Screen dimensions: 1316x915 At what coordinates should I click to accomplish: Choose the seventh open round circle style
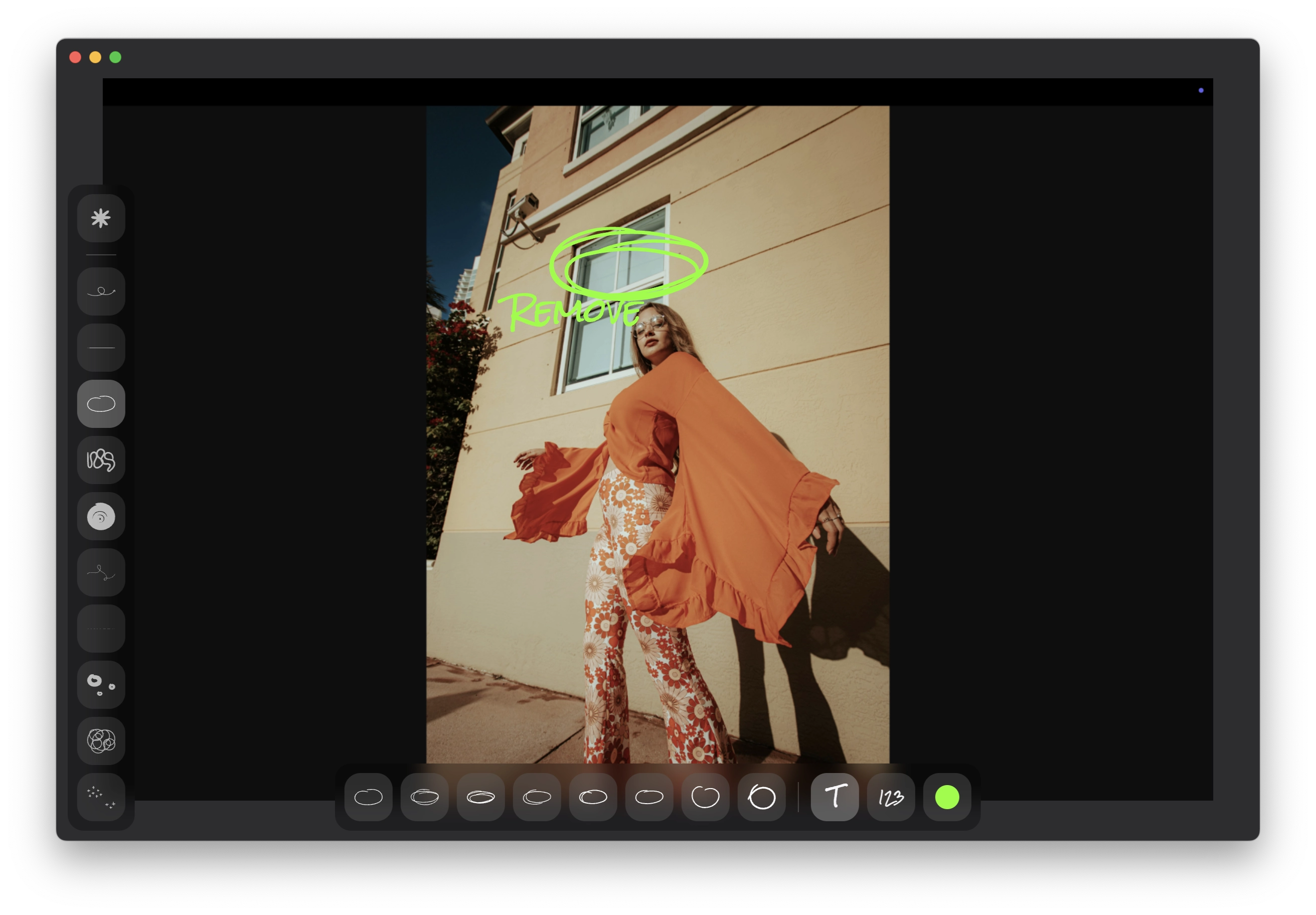(x=705, y=797)
